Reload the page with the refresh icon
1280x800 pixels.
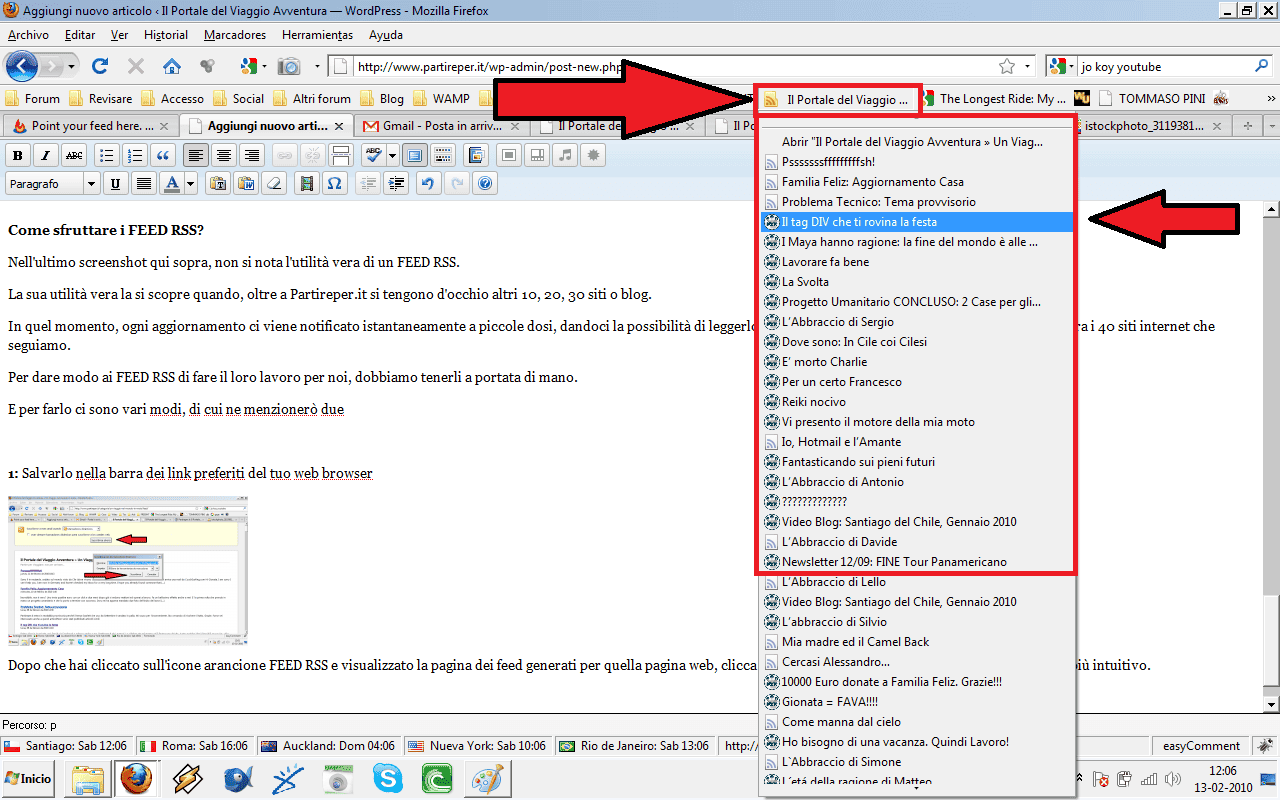tap(99, 67)
